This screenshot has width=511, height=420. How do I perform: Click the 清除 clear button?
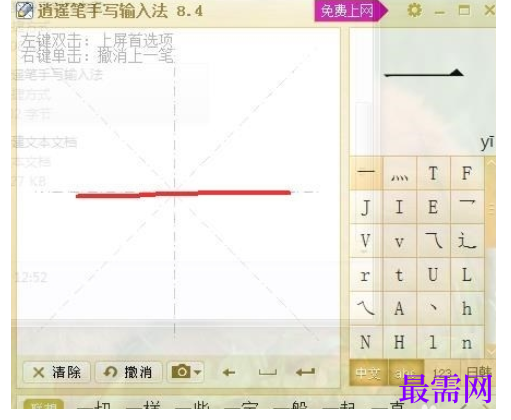(x=57, y=372)
